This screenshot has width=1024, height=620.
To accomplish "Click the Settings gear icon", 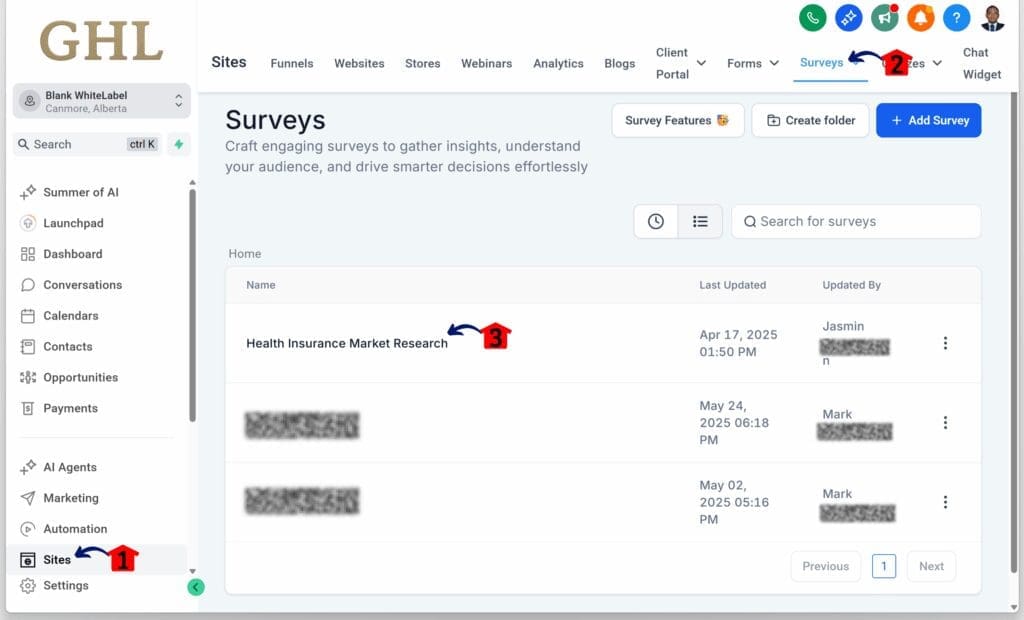I will [x=27, y=585].
